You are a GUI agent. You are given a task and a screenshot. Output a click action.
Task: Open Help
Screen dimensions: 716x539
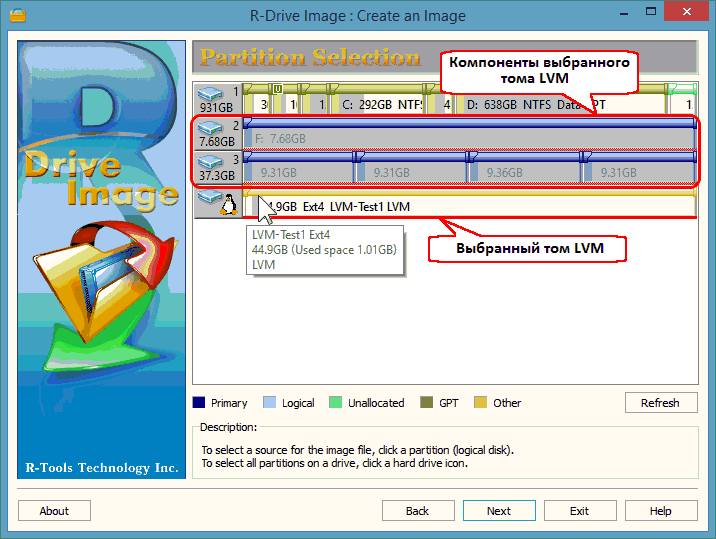(x=661, y=511)
